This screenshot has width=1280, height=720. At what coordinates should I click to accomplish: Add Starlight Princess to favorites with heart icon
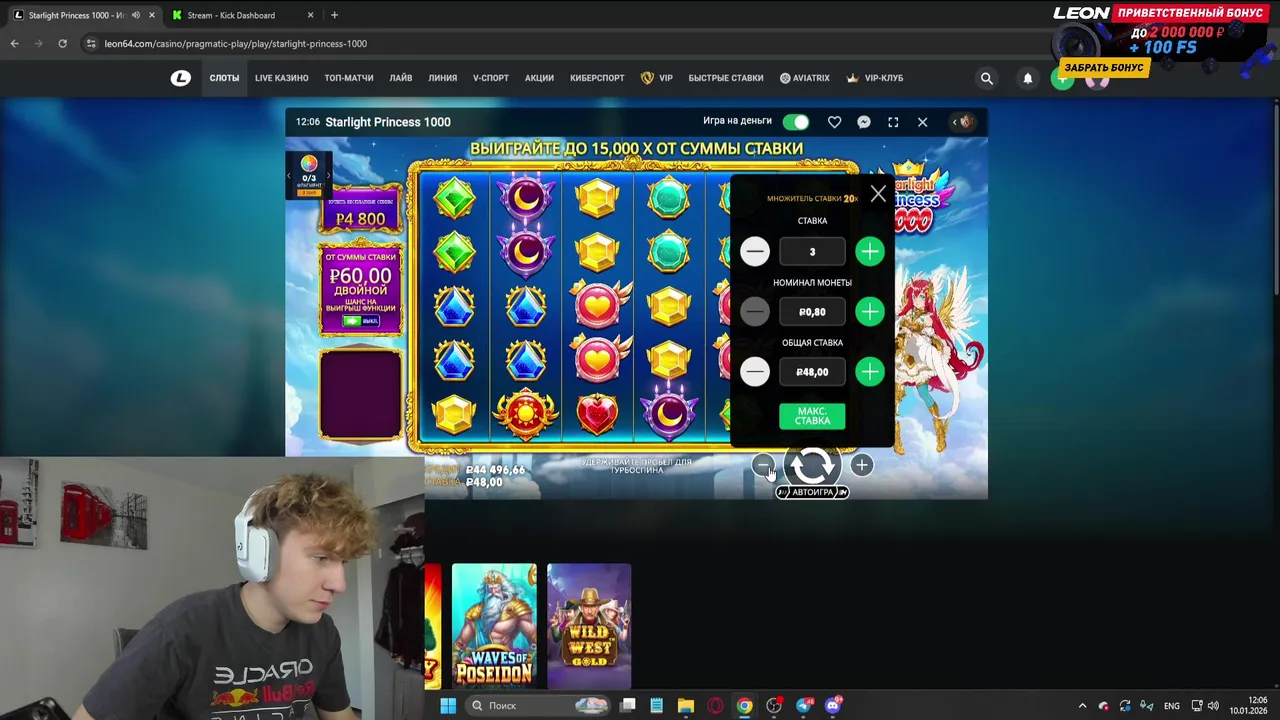click(x=834, y=122)
